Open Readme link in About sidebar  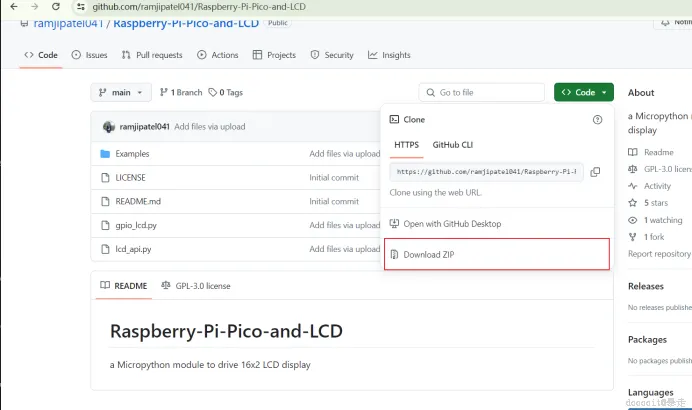651,152
